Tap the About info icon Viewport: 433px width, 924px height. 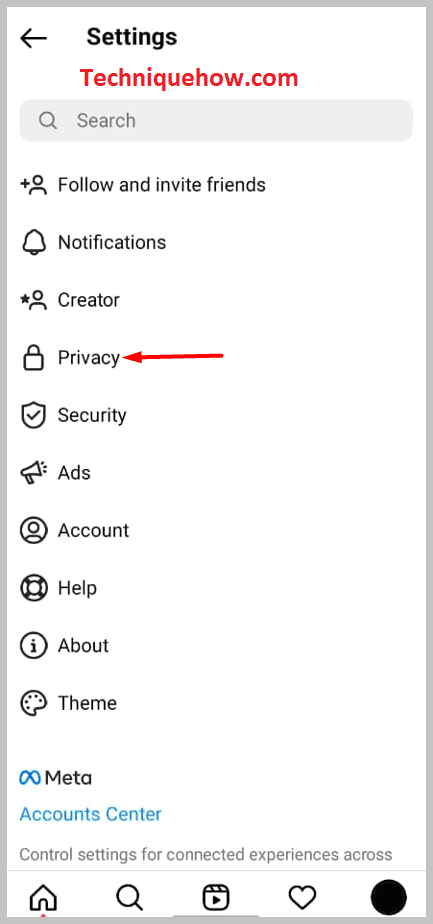tap(33, 645)
